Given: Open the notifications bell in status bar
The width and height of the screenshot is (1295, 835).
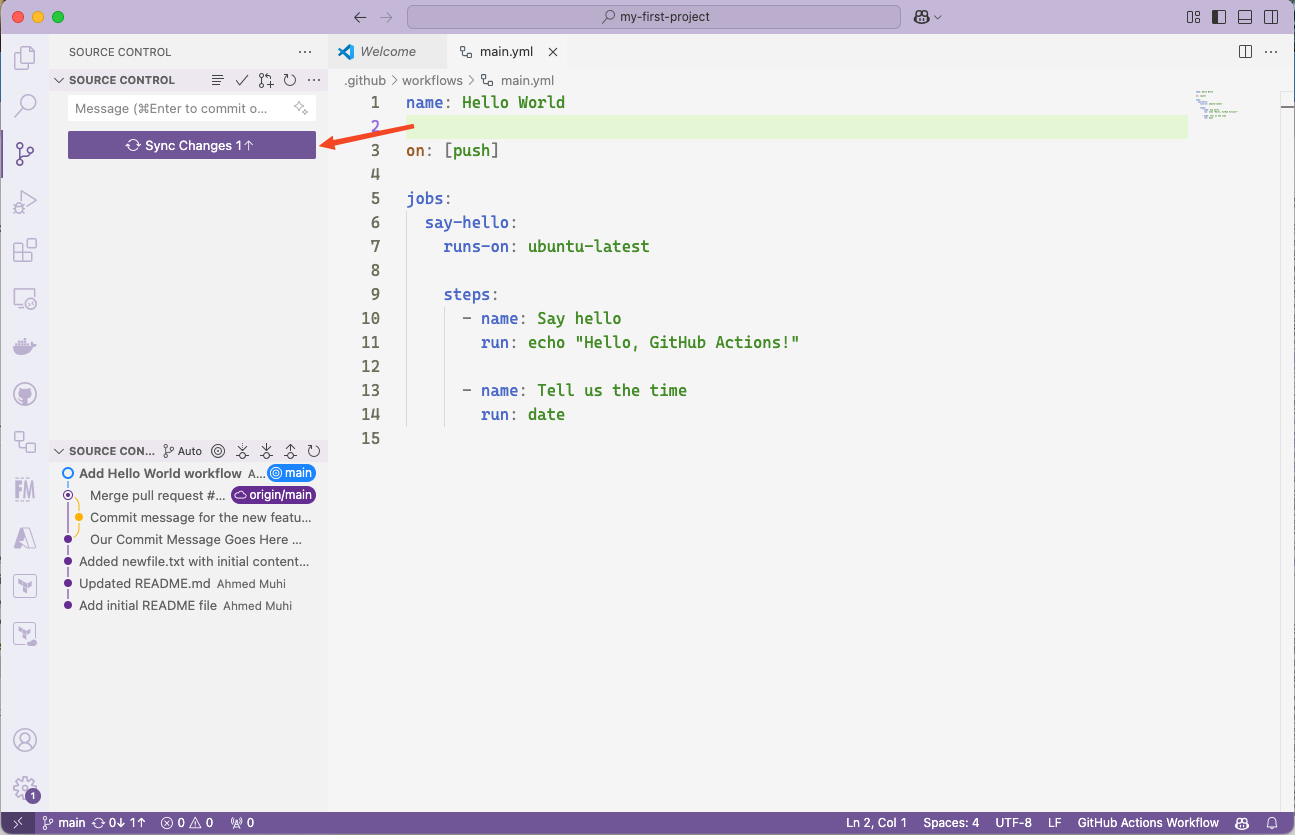Looking at the screenshot, I should pos(1272,823).
